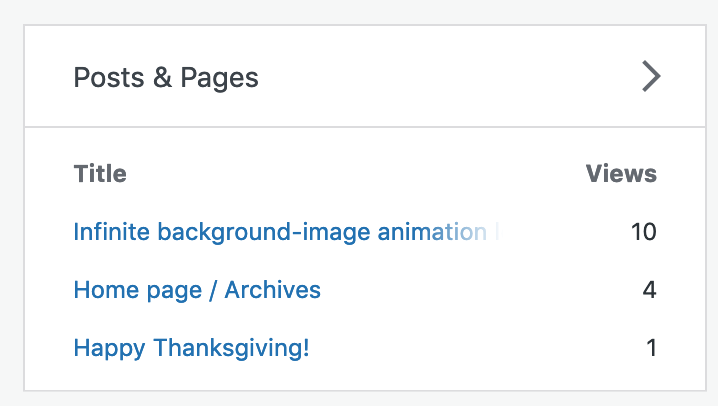
Task: Click the blank gap between Home page and 4
Action: point(480,290)
